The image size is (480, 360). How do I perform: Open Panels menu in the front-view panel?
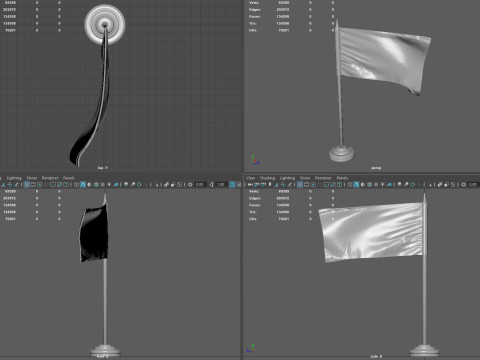tap(69, 178)
